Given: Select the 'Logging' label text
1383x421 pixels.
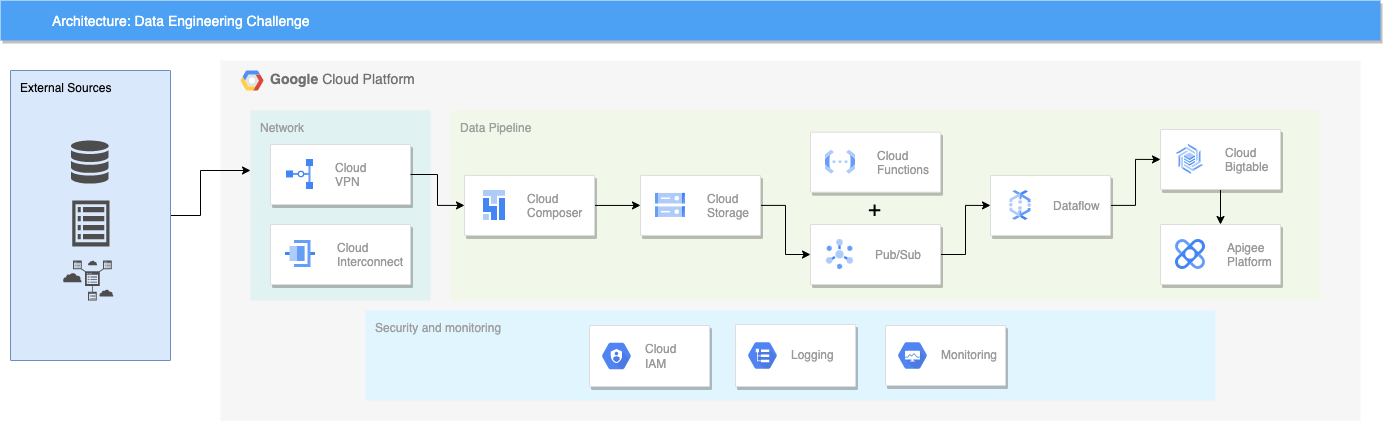Looking at the screenshot, I should 812,355.
